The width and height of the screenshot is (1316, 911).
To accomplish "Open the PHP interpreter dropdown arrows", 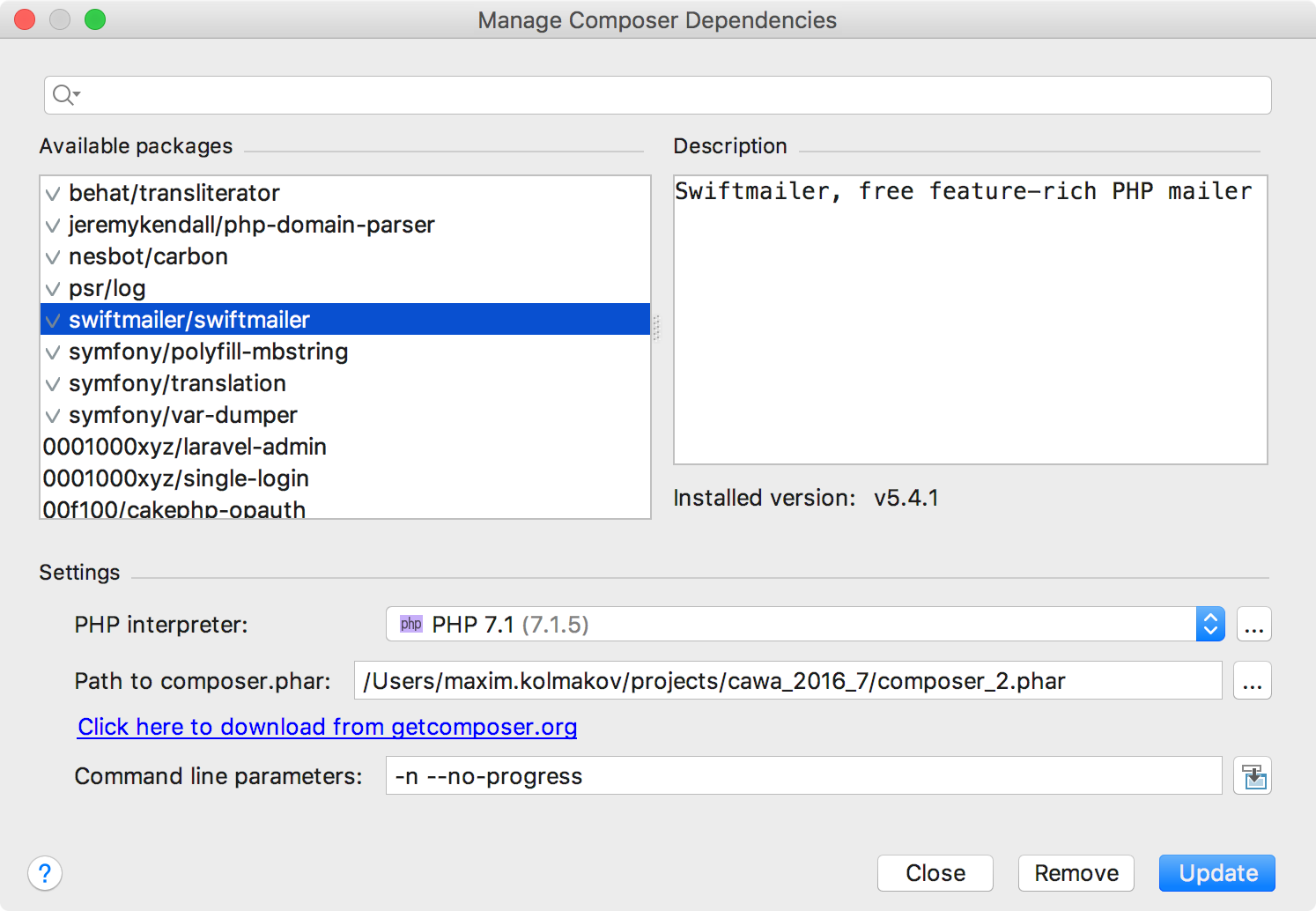I will point(1210,624).
